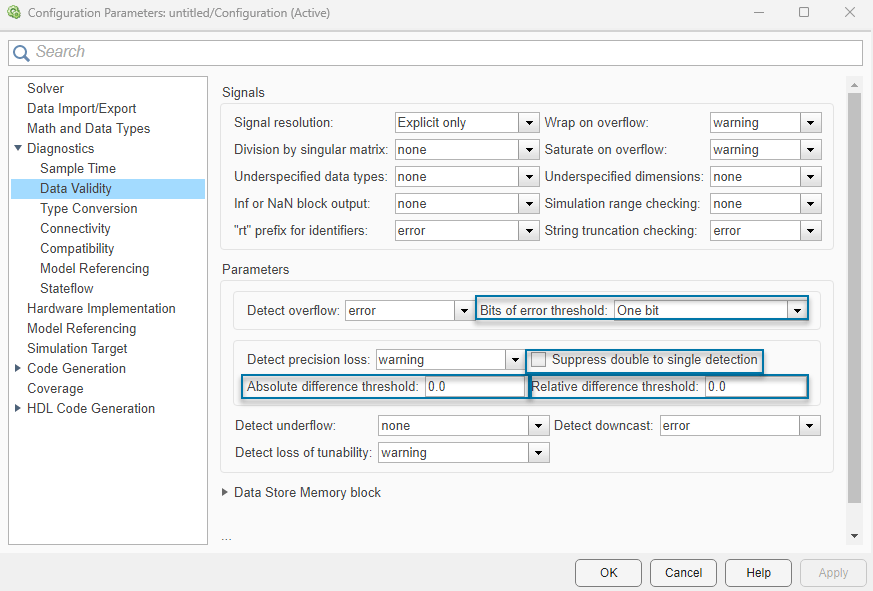
Task: Select Simulation Target category
Action: click(x=77, y=349)
